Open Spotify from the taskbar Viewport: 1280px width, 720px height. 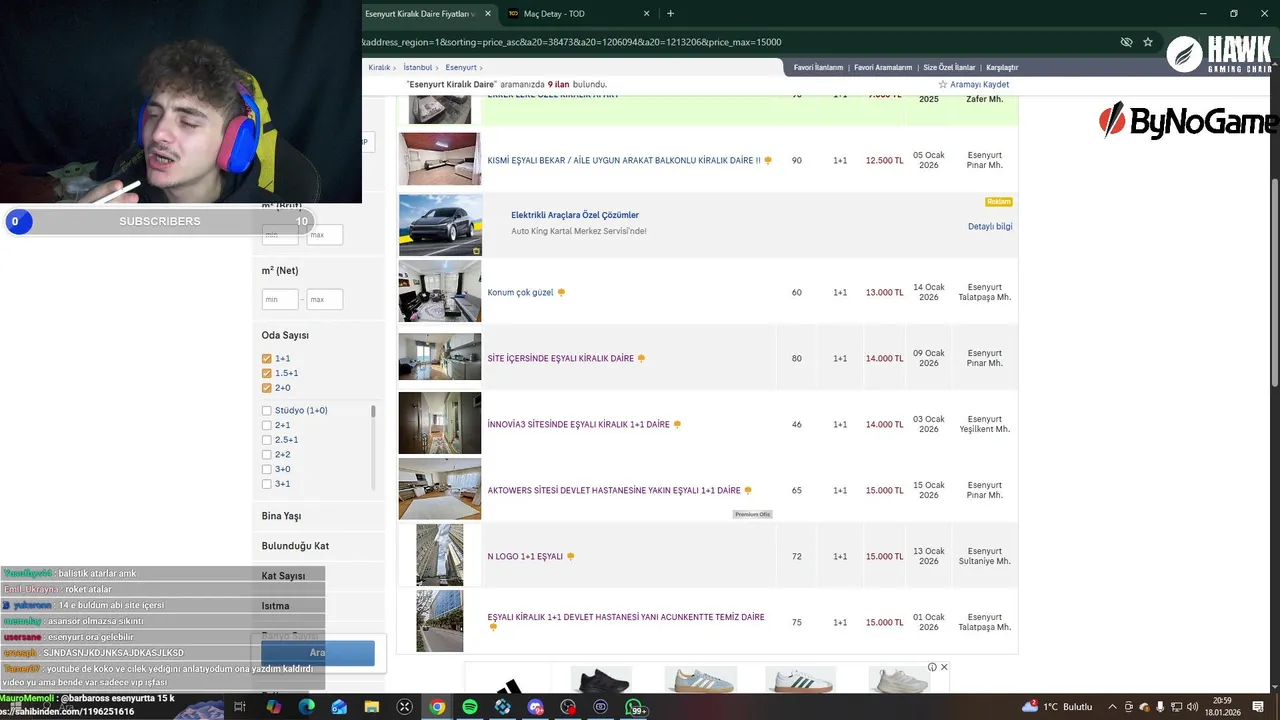pyautogui.click(x=470, y=707)
